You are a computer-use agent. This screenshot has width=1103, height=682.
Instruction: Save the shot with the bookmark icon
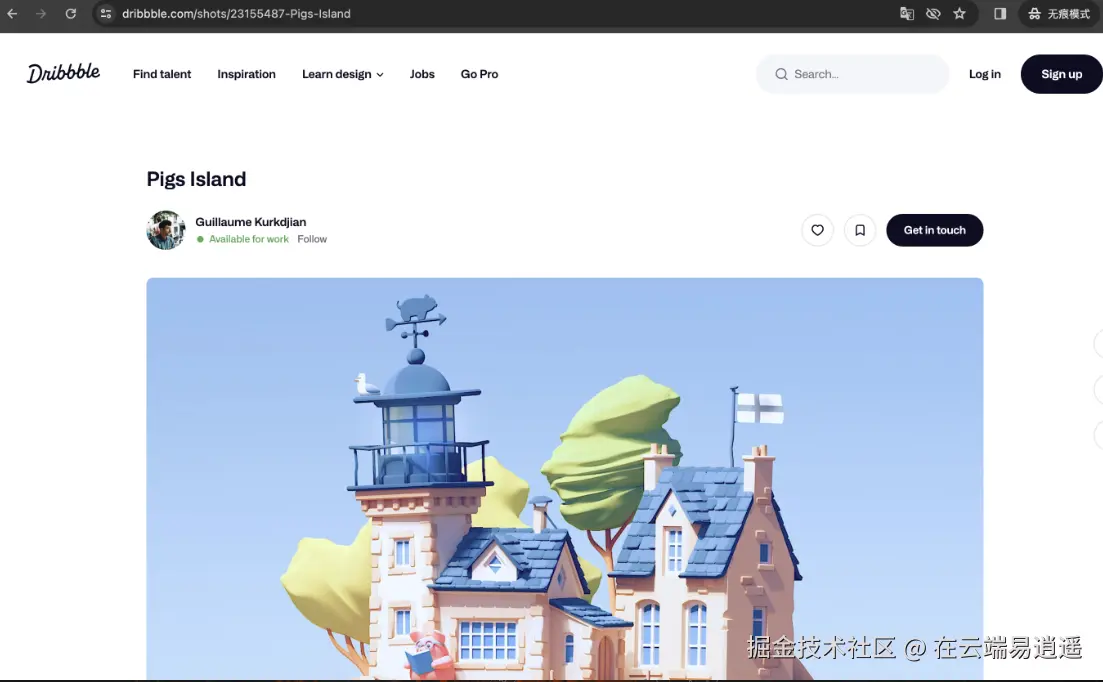[860, 230]
